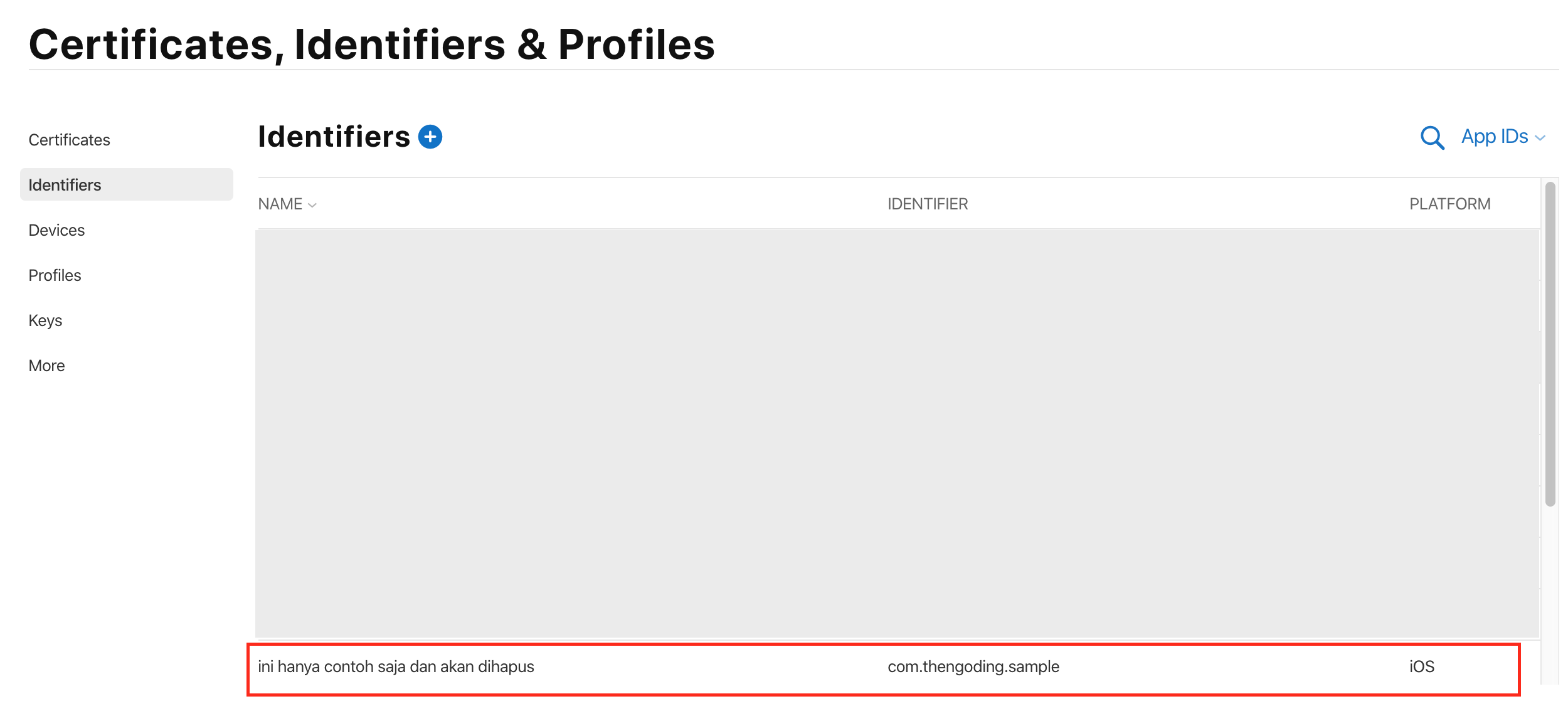Click the search magnifier icon
The image size is (1568, 721).
tap(1432, 137)
